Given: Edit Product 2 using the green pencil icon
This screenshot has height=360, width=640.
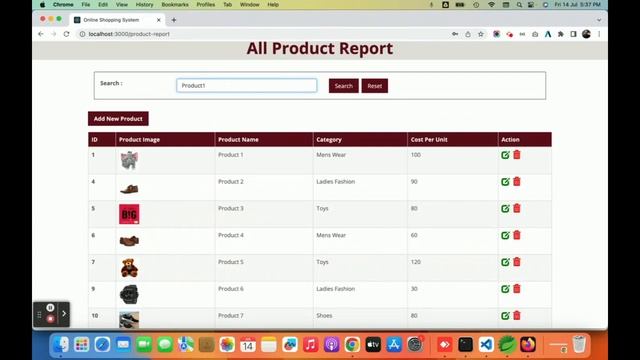Looking at the screenshot, I should coord(505,182).
